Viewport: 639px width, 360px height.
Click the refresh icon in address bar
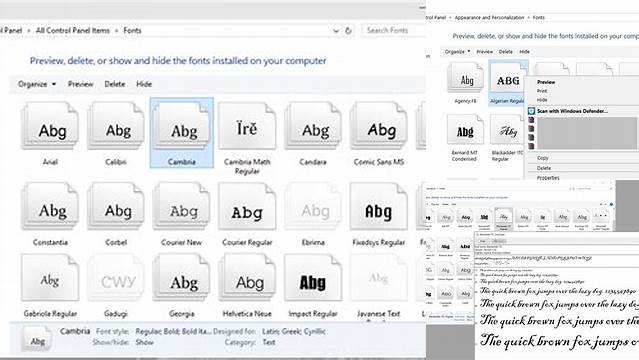click(x=348, y=31)
